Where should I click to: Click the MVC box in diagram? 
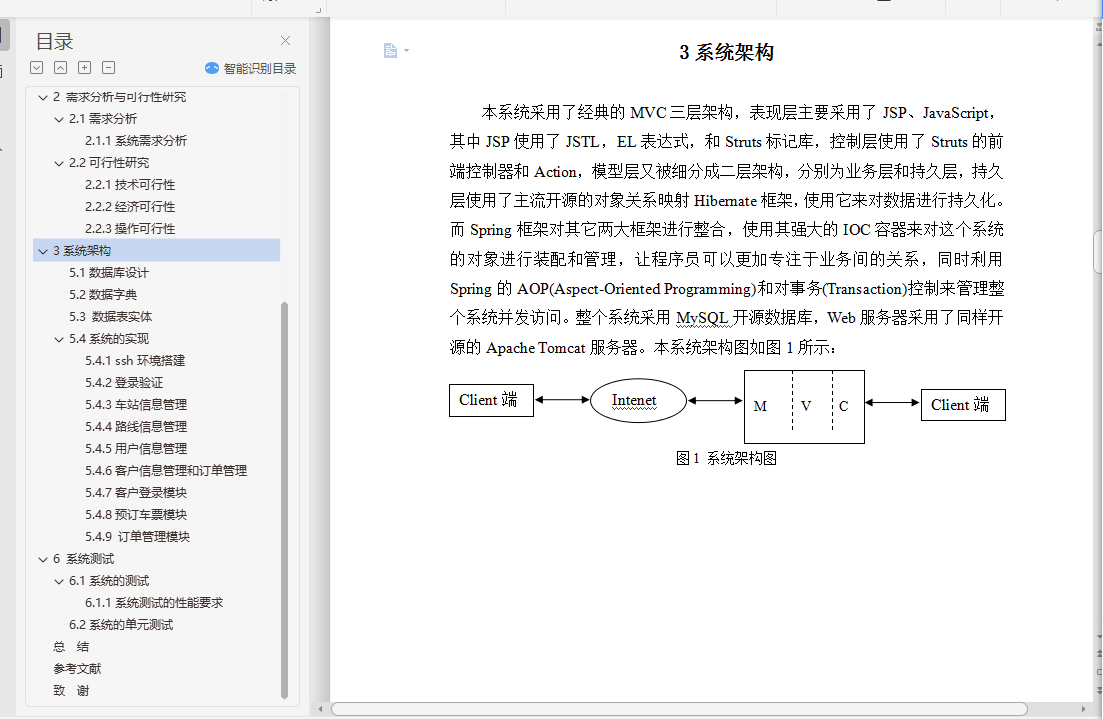pos(804,407)
